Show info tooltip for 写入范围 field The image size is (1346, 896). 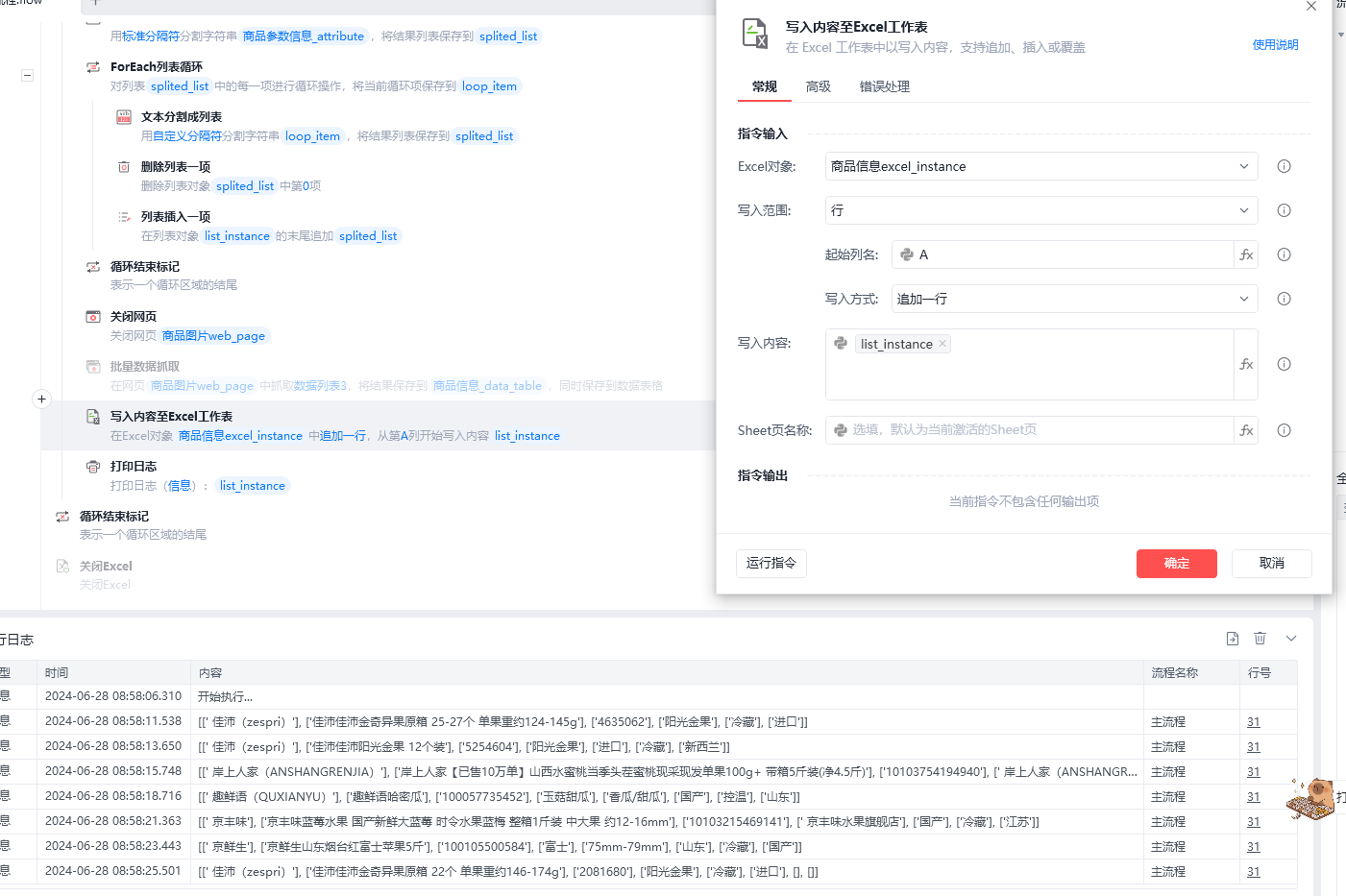(1284, 210)
